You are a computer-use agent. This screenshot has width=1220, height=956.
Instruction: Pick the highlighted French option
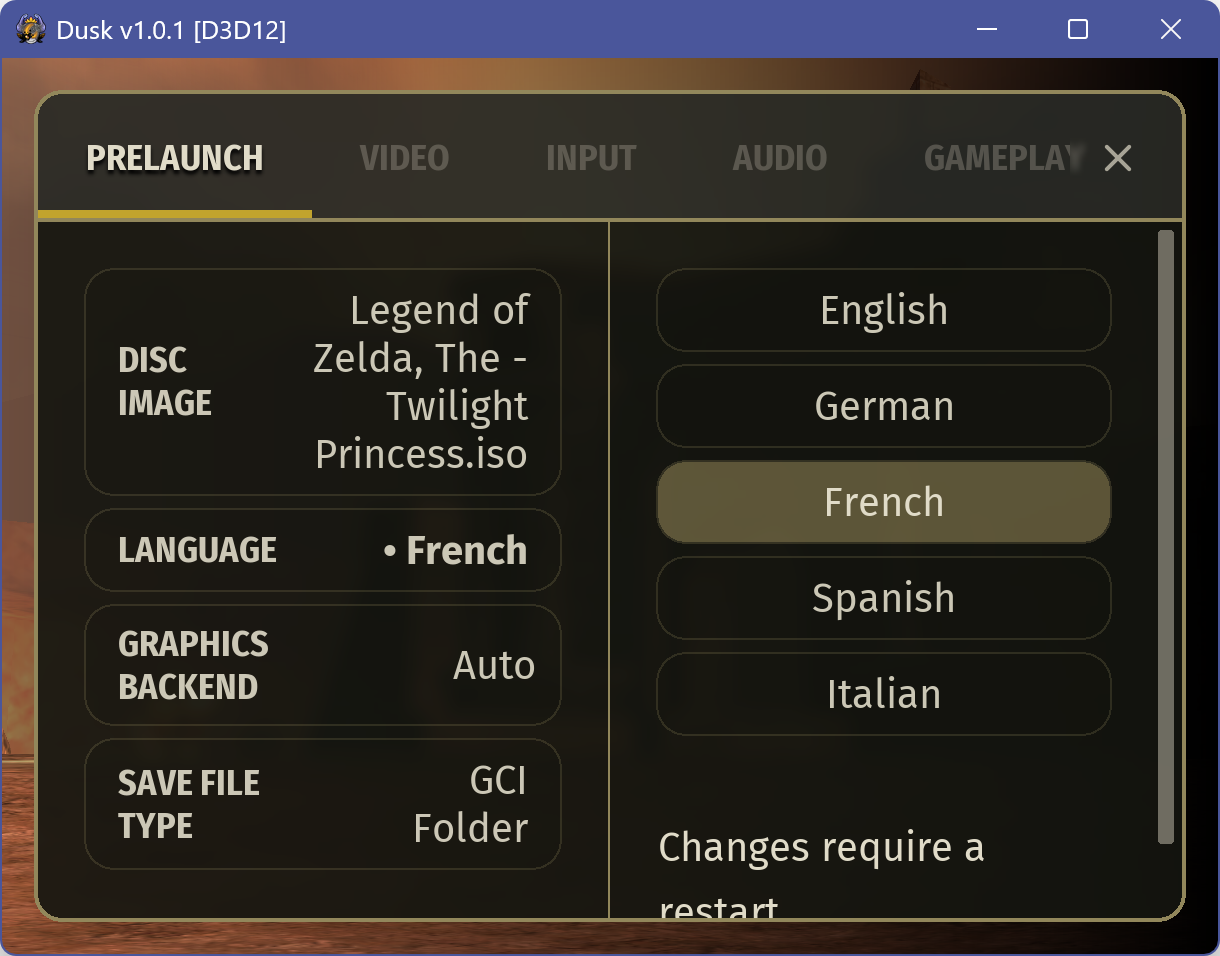(884, 502)
